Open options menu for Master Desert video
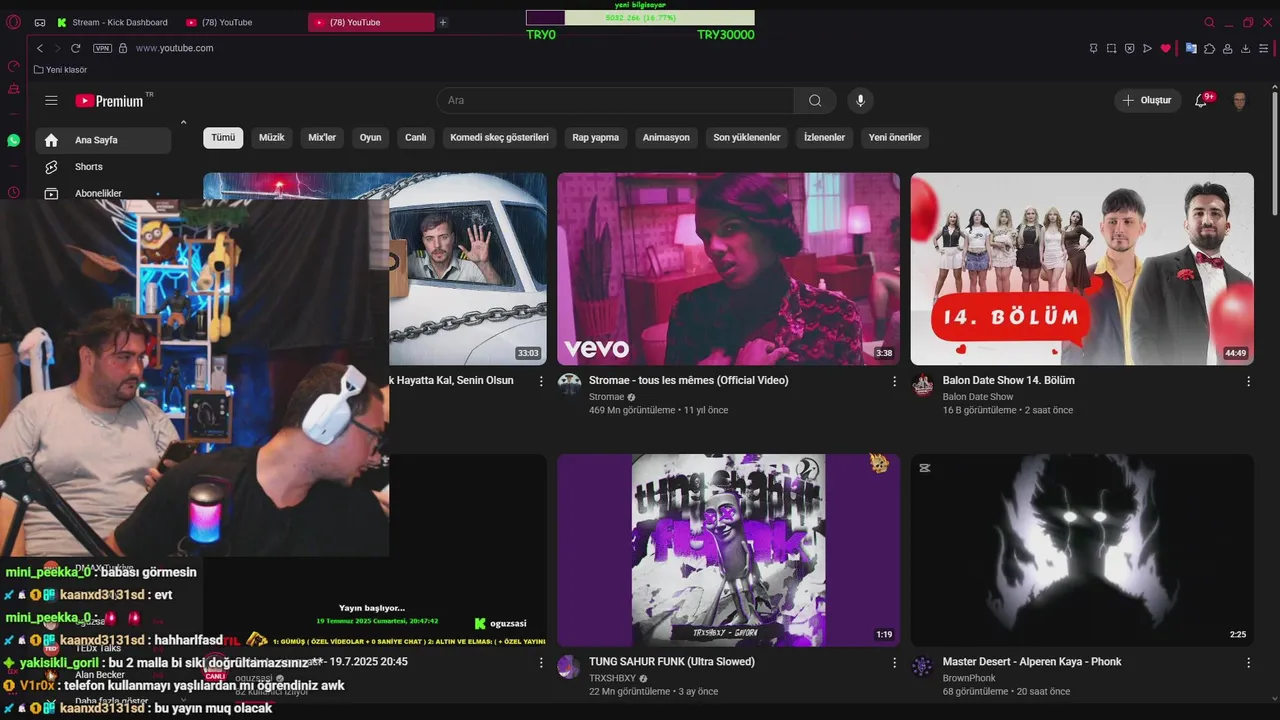1280x720 pixels. tap(1248, 662)
